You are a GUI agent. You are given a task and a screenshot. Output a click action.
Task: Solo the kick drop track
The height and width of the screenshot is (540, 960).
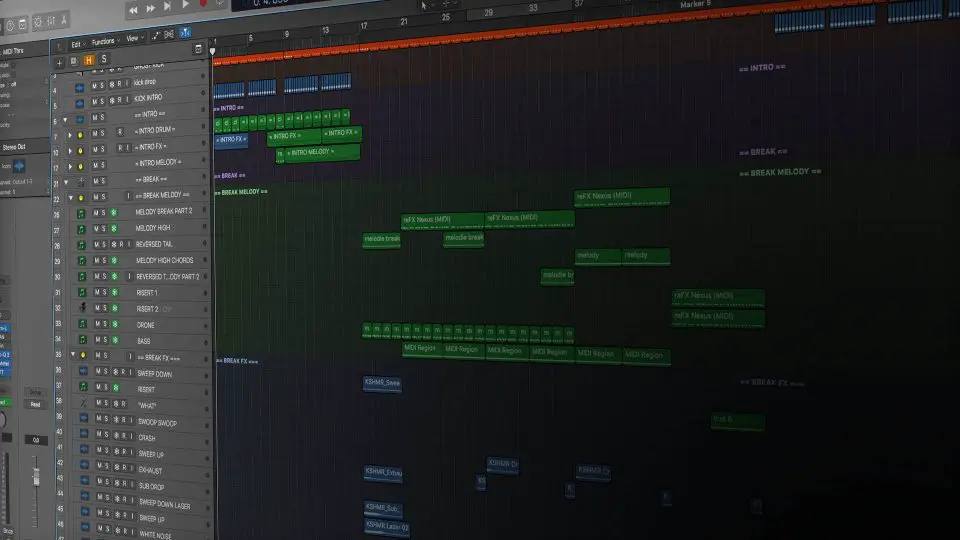pyautogui.click(x=102, y=85)
